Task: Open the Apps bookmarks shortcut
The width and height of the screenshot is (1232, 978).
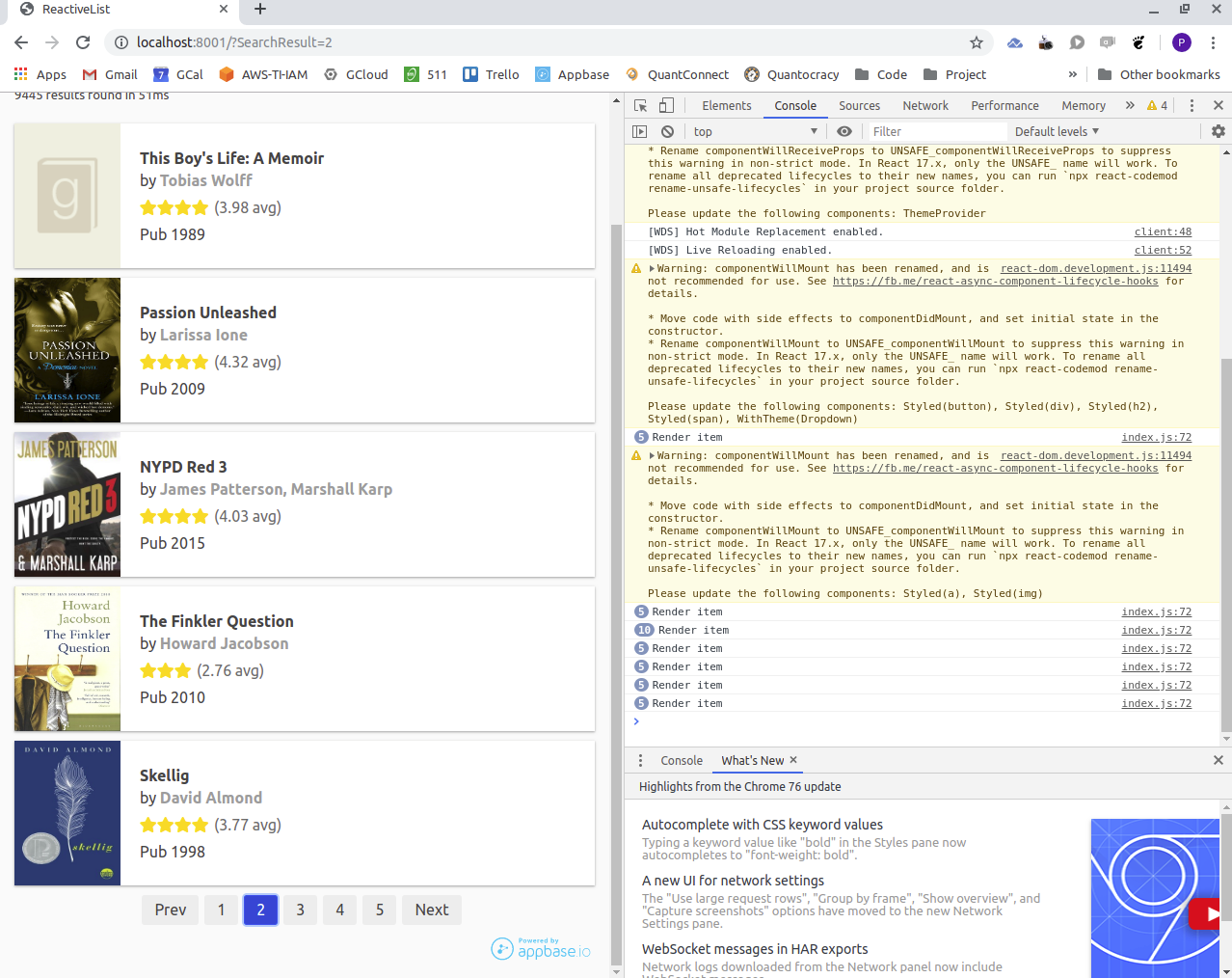Action: 40,74
